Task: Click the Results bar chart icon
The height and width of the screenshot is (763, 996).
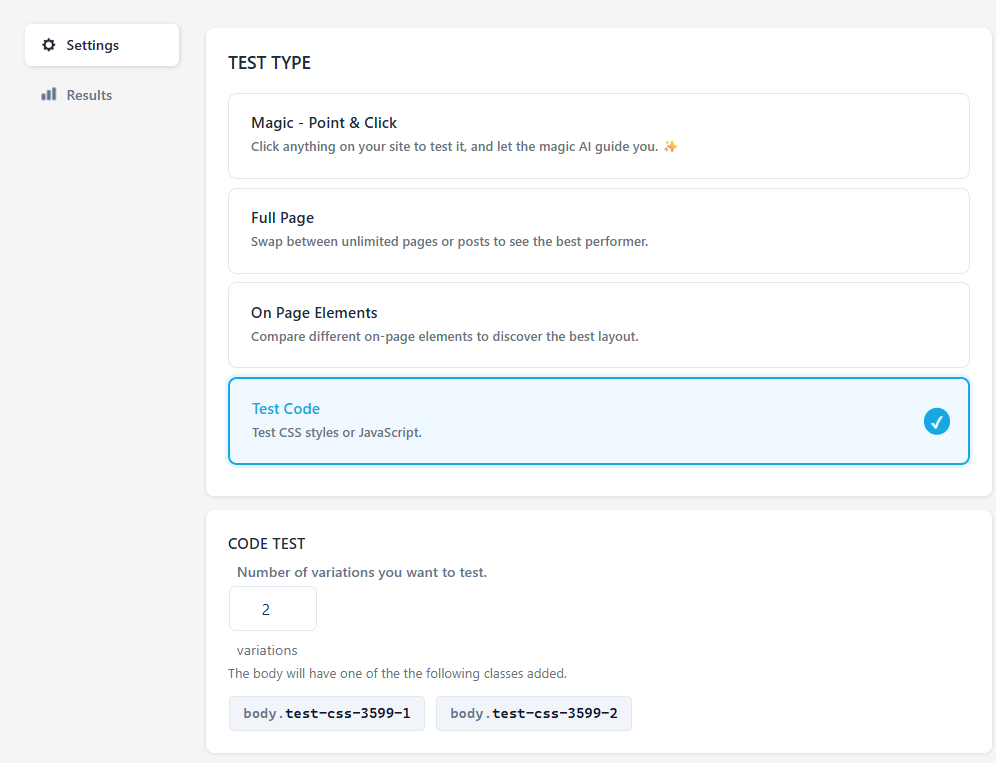Action: coord(48,95)
